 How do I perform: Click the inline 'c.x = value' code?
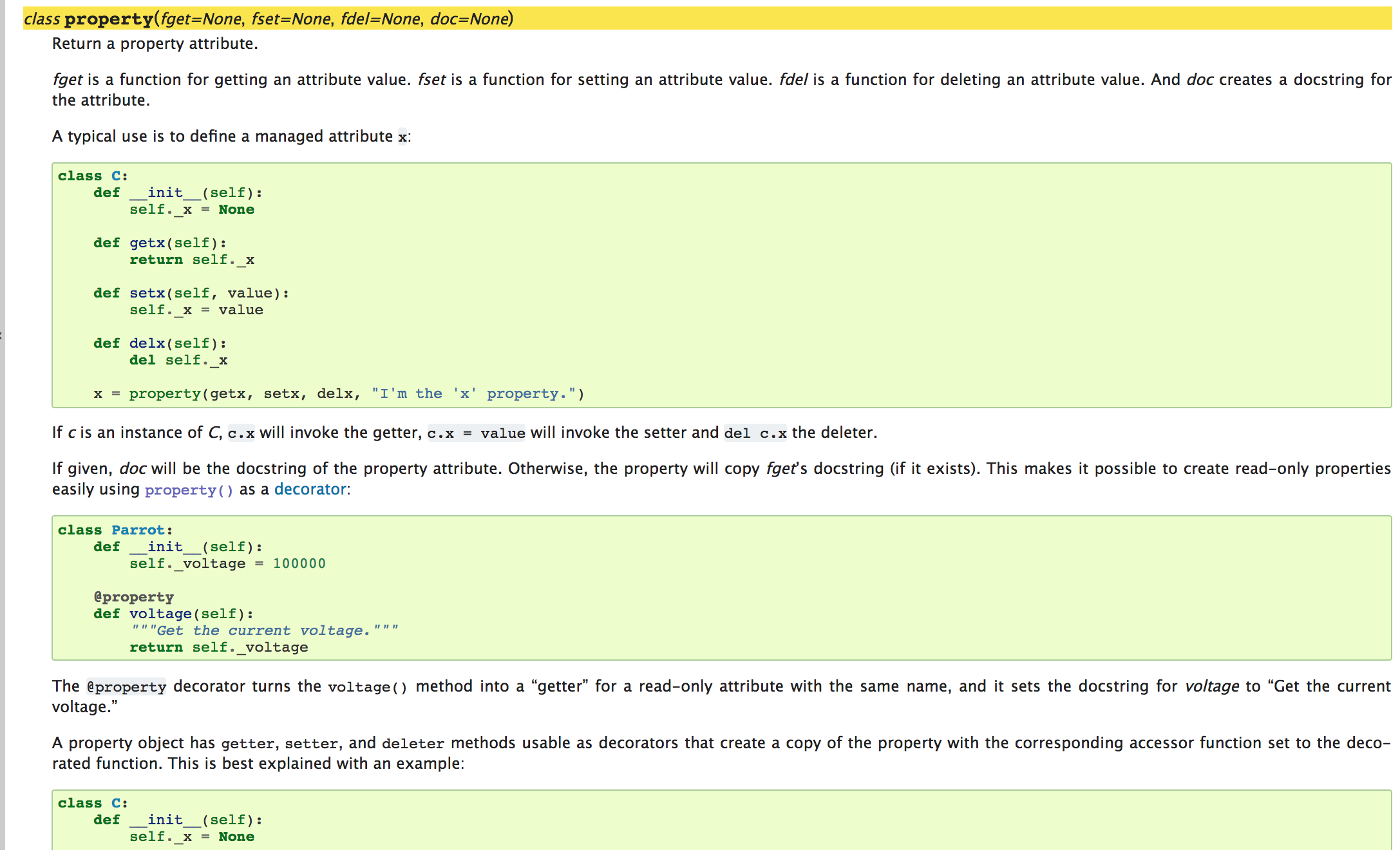pos(476,433)
